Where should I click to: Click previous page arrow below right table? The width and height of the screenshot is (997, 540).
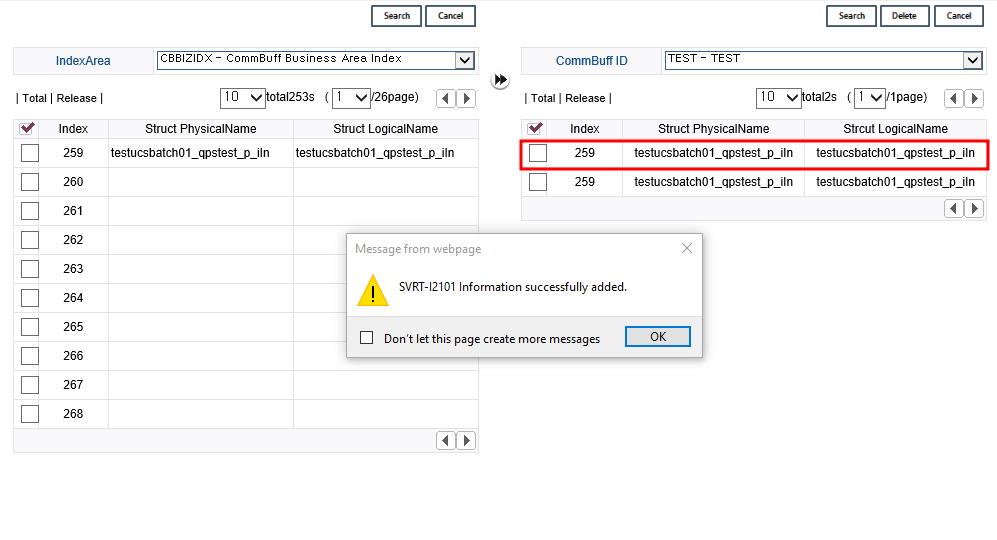[954, 208]
